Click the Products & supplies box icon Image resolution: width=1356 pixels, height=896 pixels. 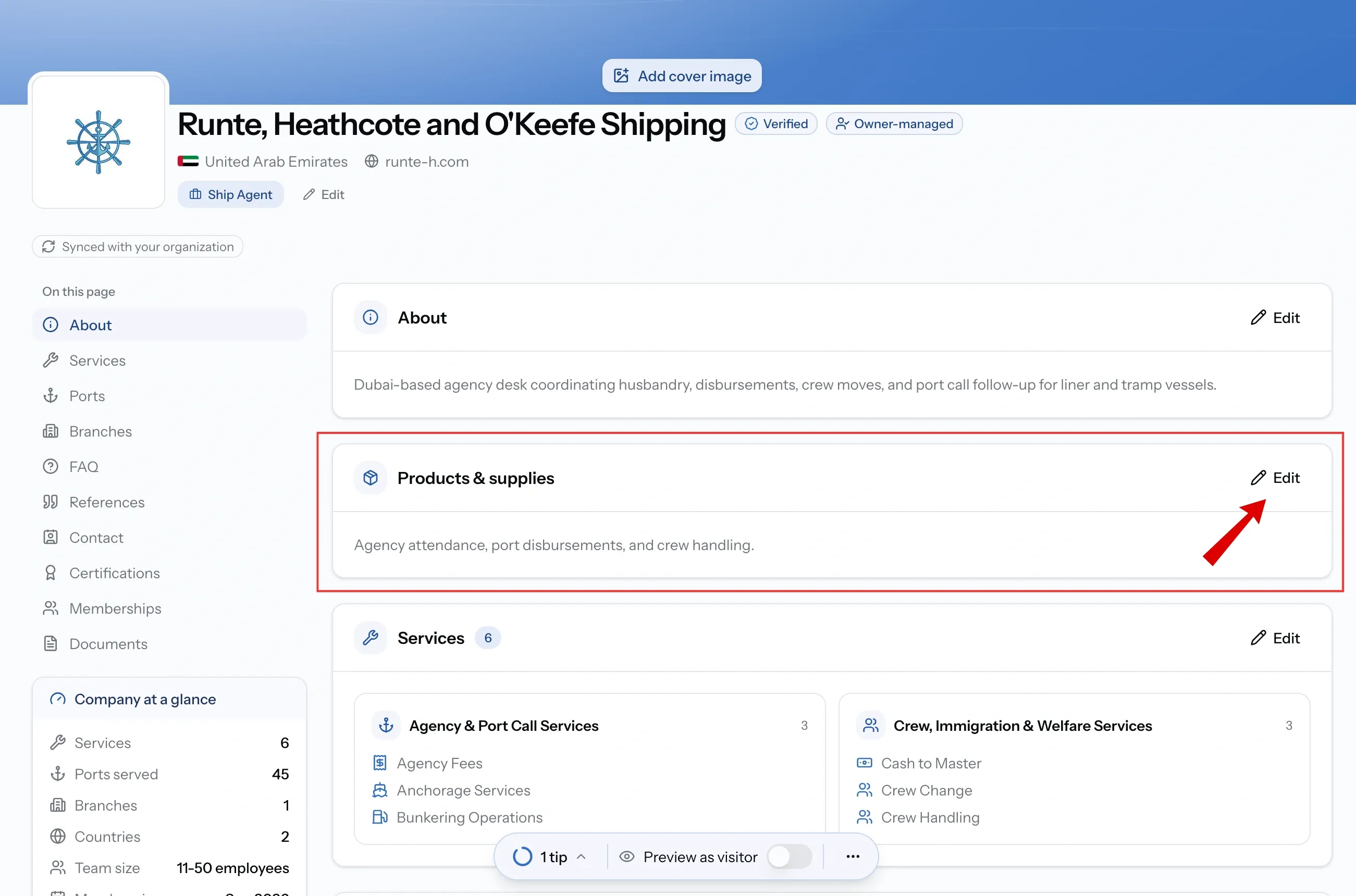(371, 478)
